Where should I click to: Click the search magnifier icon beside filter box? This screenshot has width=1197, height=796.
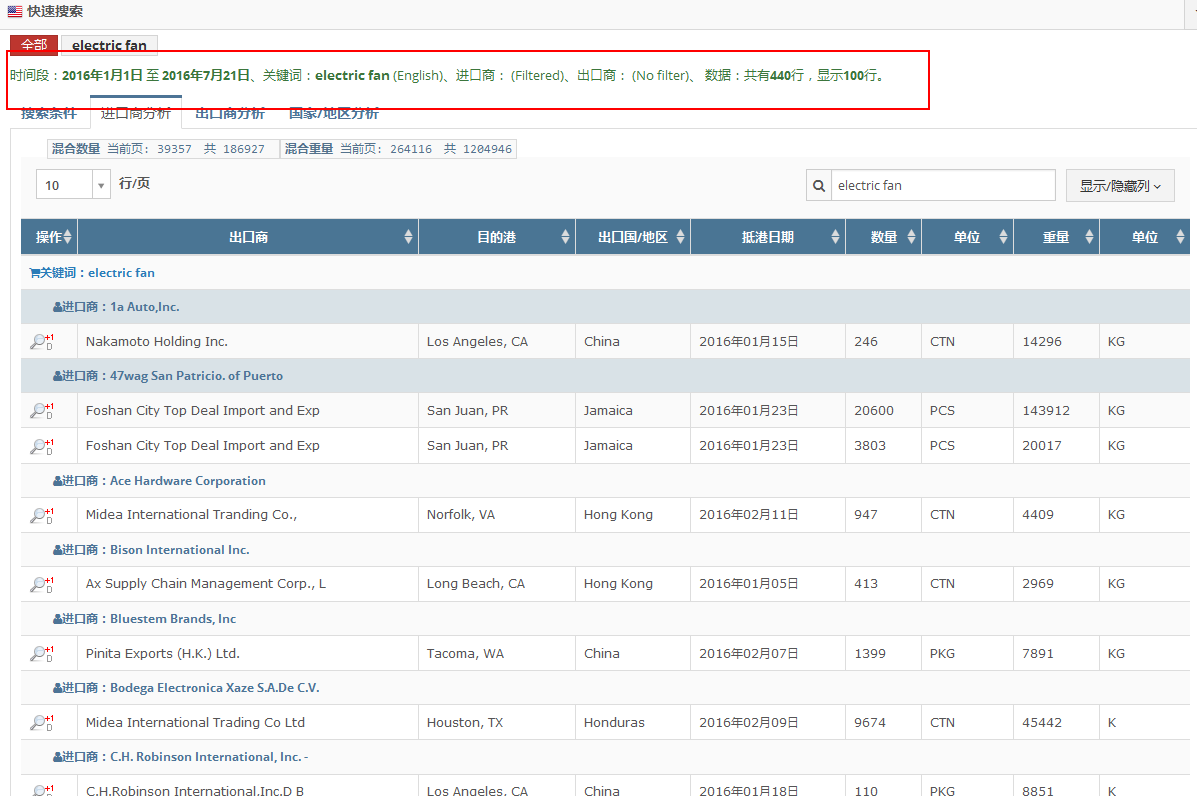click(x=819, y=185)
